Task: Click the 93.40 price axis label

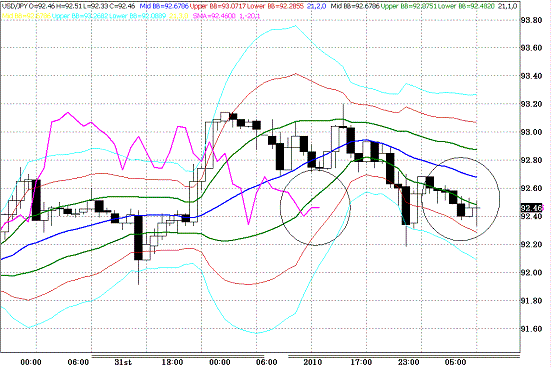Action: click(x=531, y=76)
